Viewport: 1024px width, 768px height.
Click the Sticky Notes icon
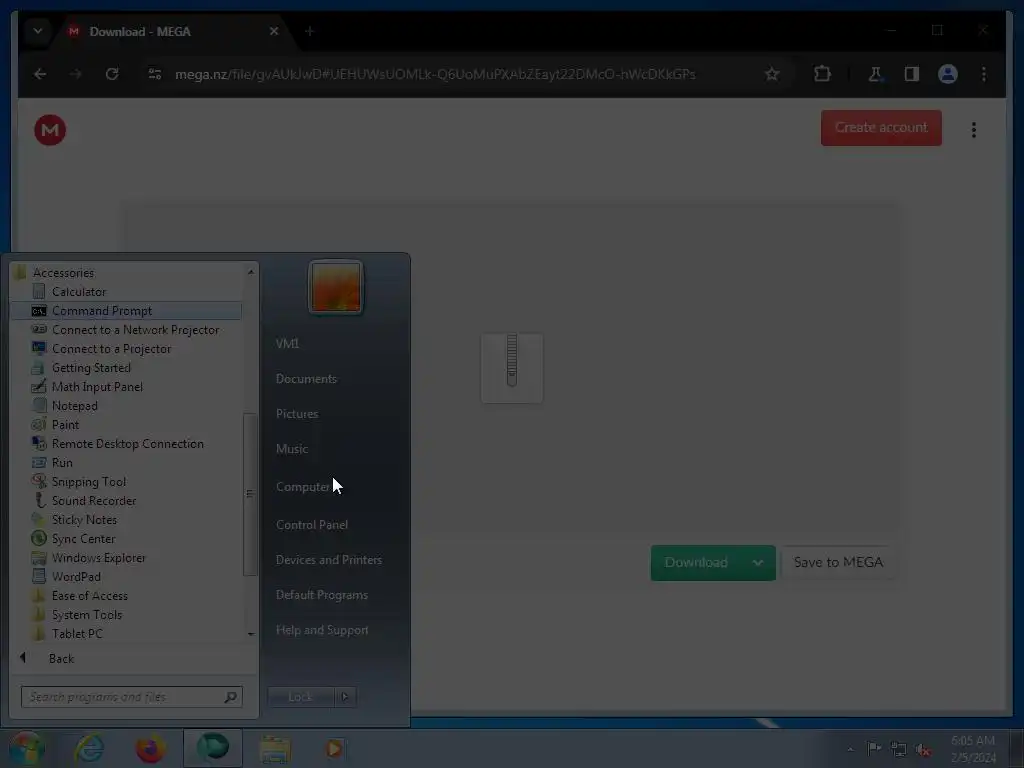pyautogui.click(x=39, y=520)
